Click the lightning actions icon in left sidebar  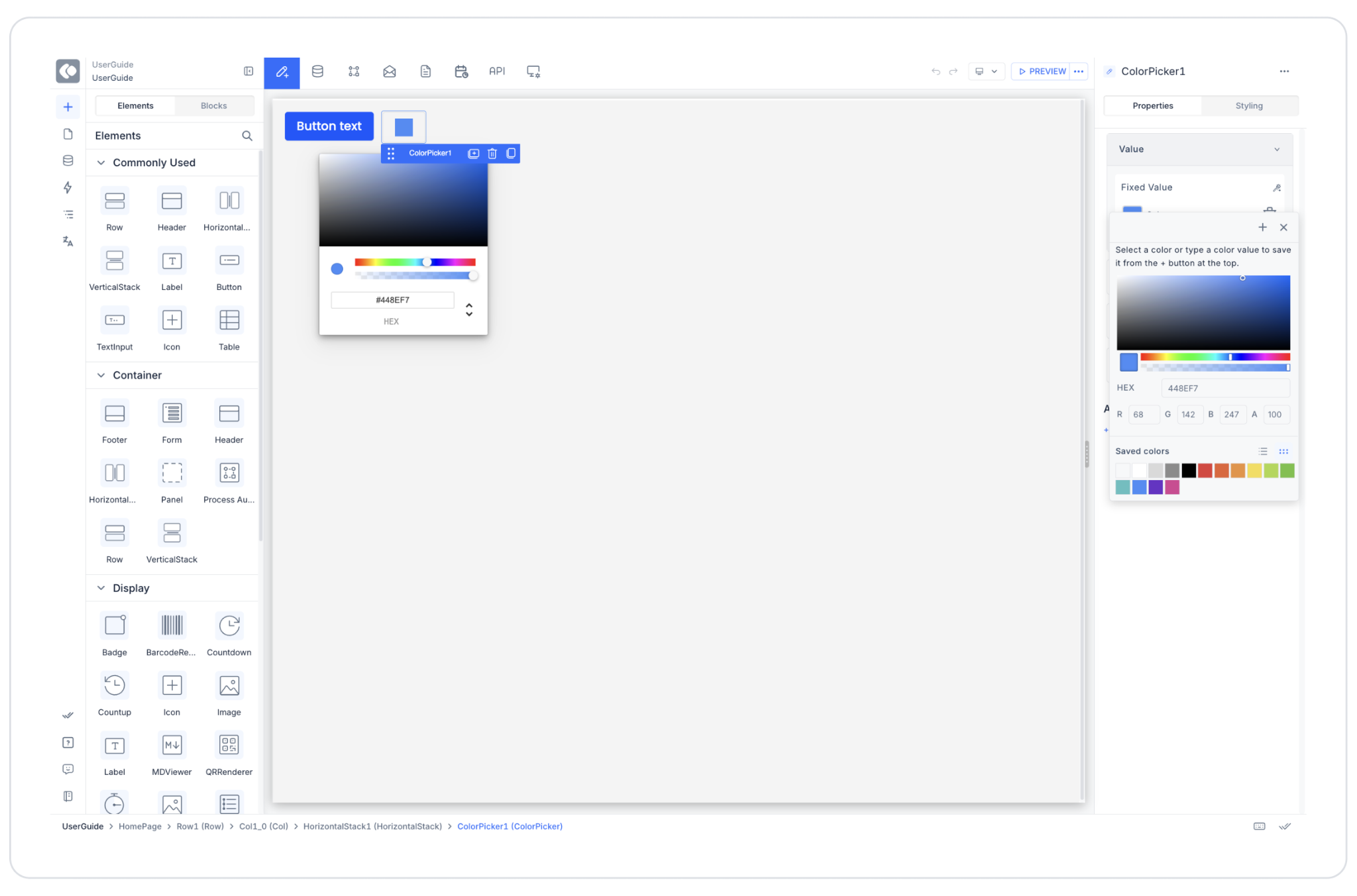[x=68, y=187]
